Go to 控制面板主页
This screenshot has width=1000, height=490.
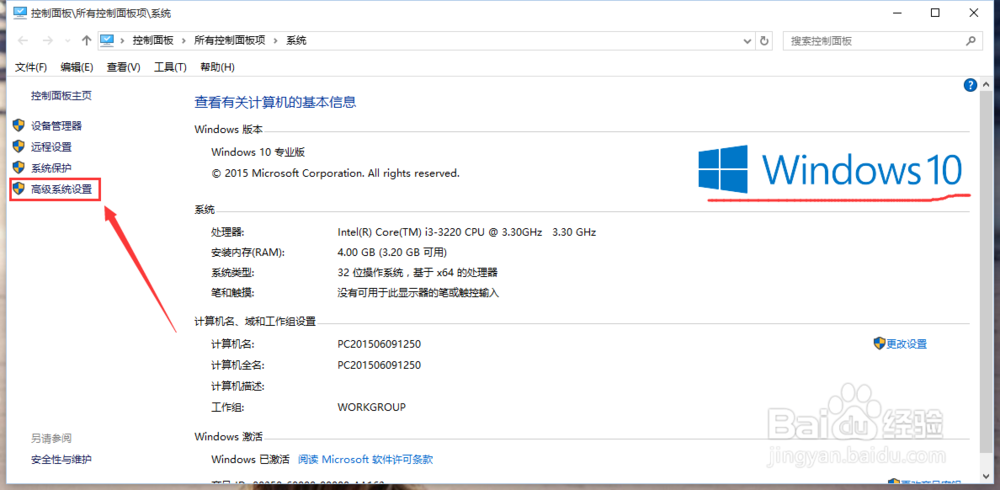coord(61,96)
